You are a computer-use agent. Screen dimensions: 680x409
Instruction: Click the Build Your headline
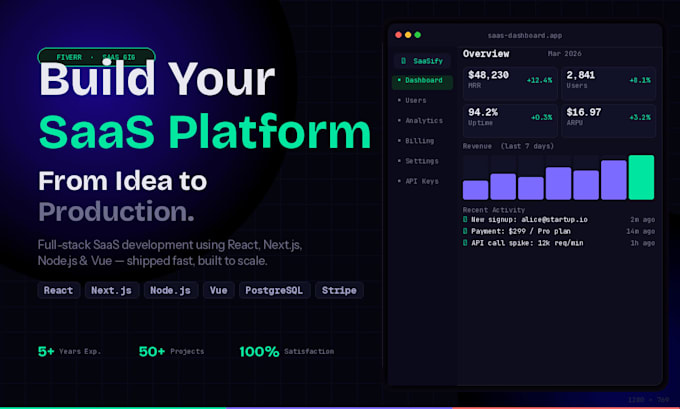point(157,79)
